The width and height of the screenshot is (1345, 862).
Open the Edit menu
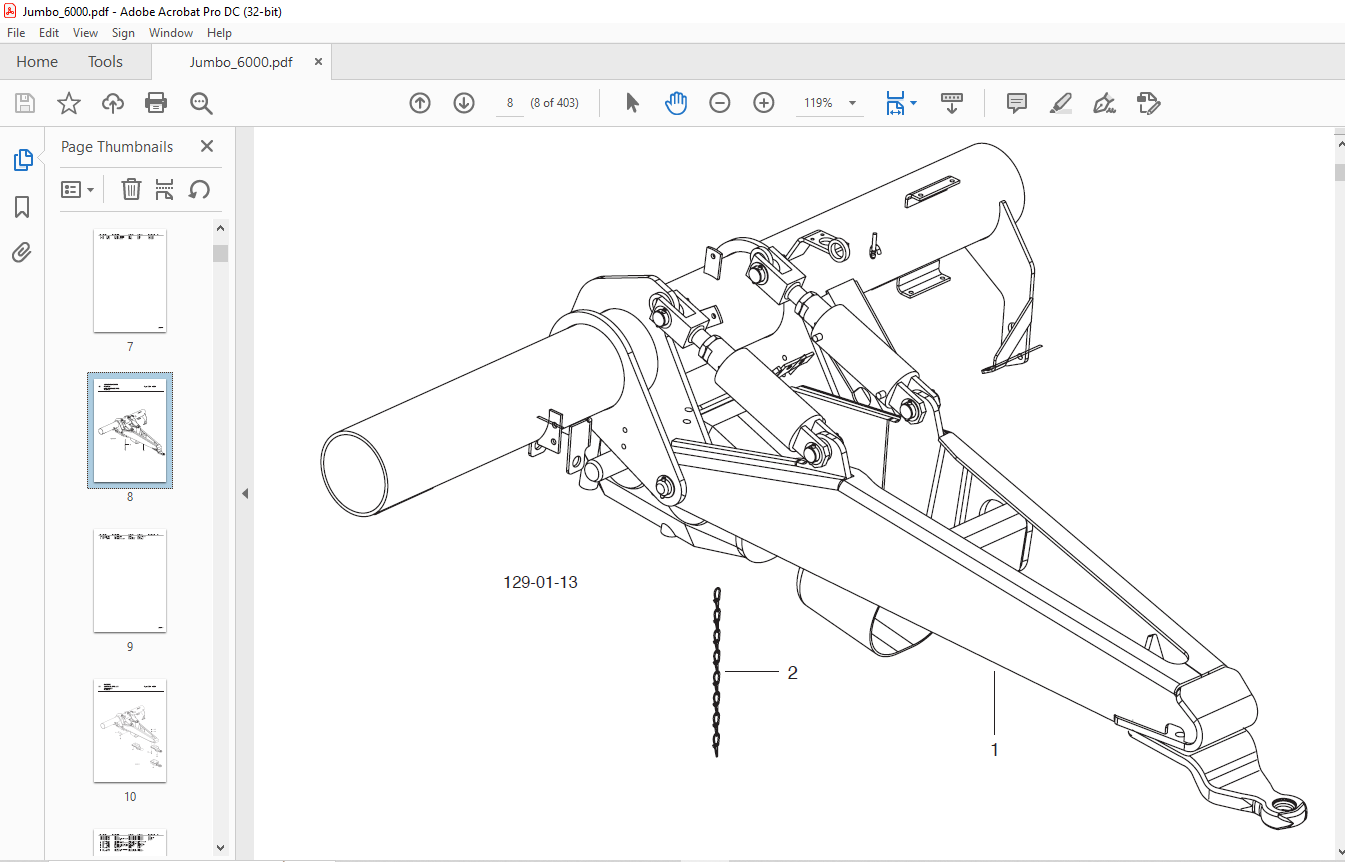tap(49, 33)
